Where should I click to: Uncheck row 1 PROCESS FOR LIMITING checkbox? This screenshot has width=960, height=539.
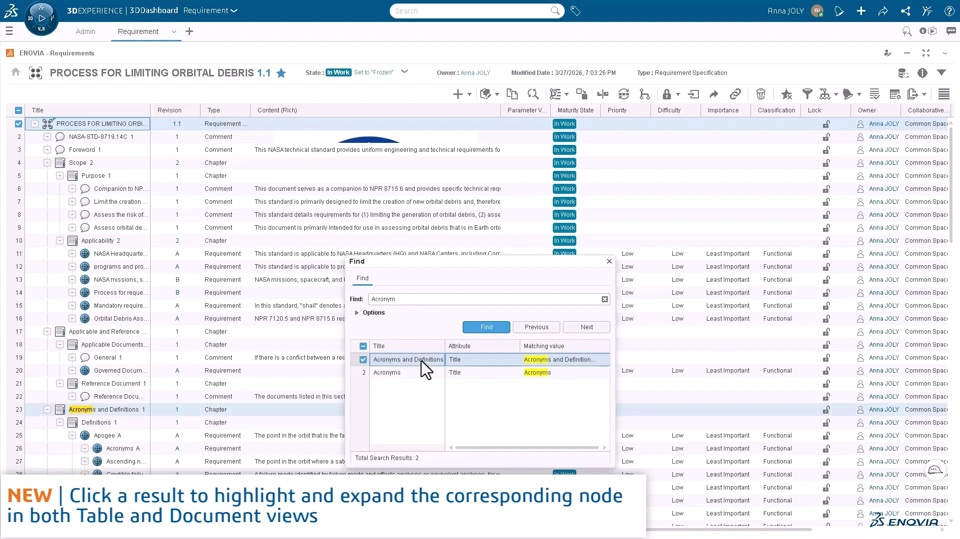(18, 124)
